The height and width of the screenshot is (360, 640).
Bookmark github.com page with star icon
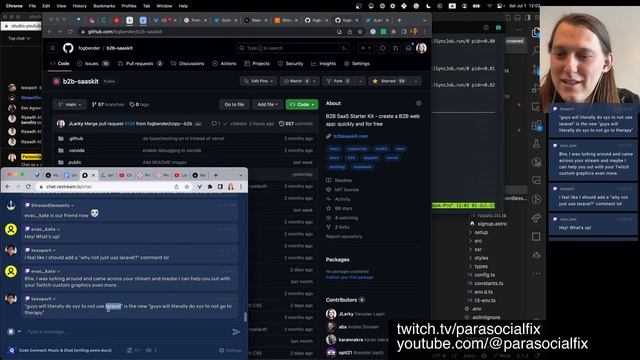pyautogui.click(x=360, y=31)
